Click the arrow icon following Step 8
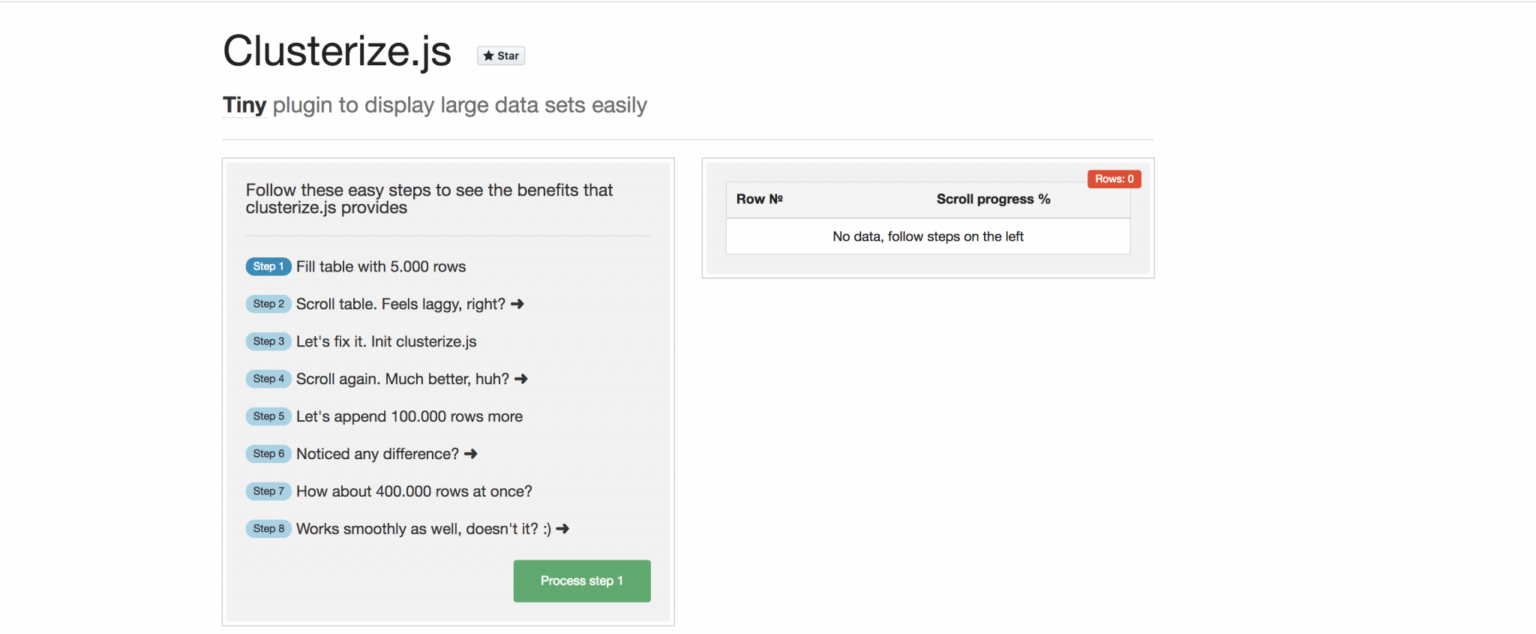Image resolution: width=1536 pixels, height=634 pixels. [x=563, y=528]
